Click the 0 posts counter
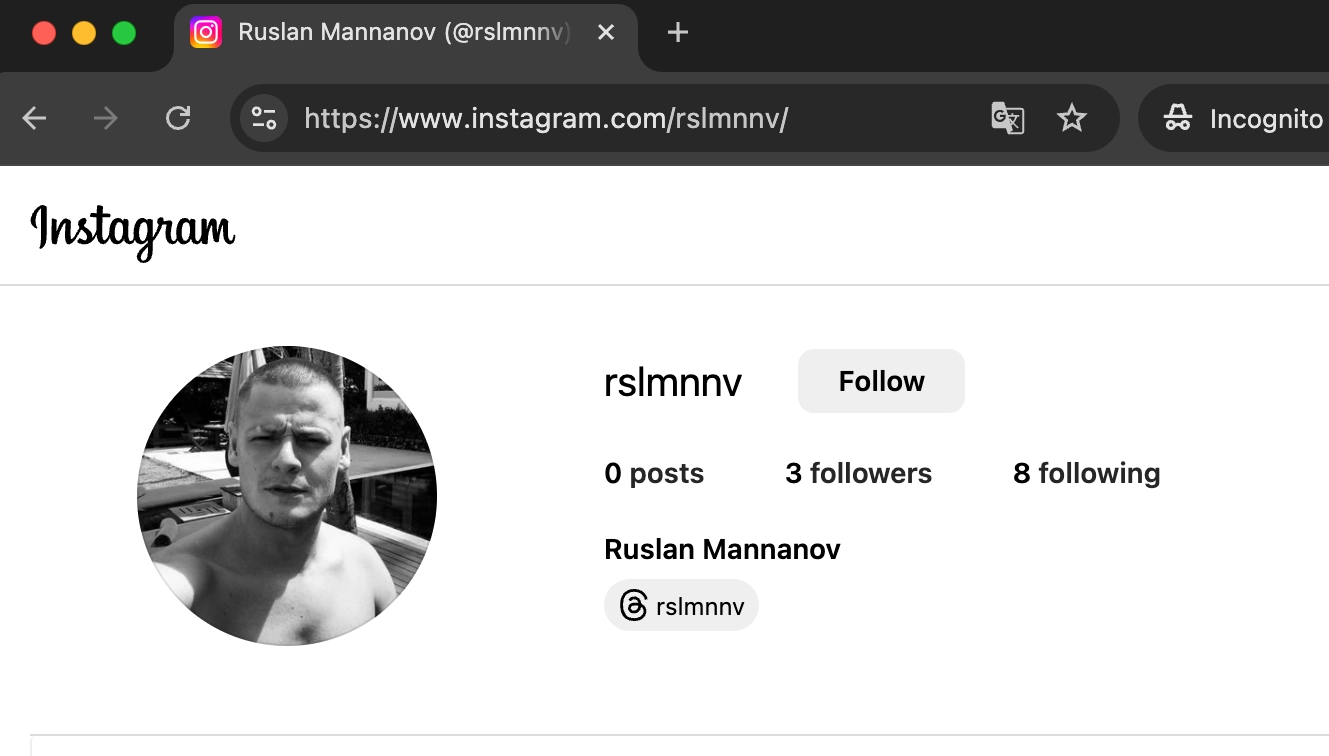Screen dimensions: 1329x756 (654, 473)
